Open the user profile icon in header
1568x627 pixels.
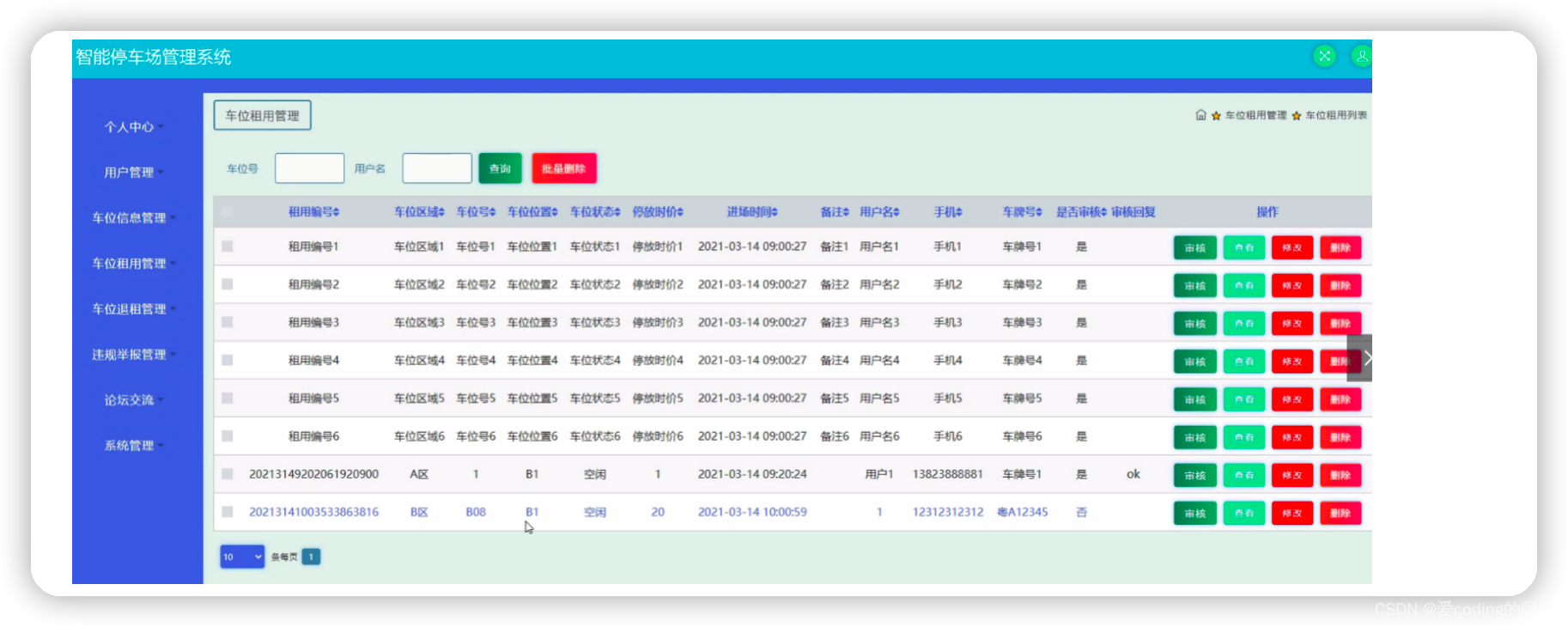1362,57
